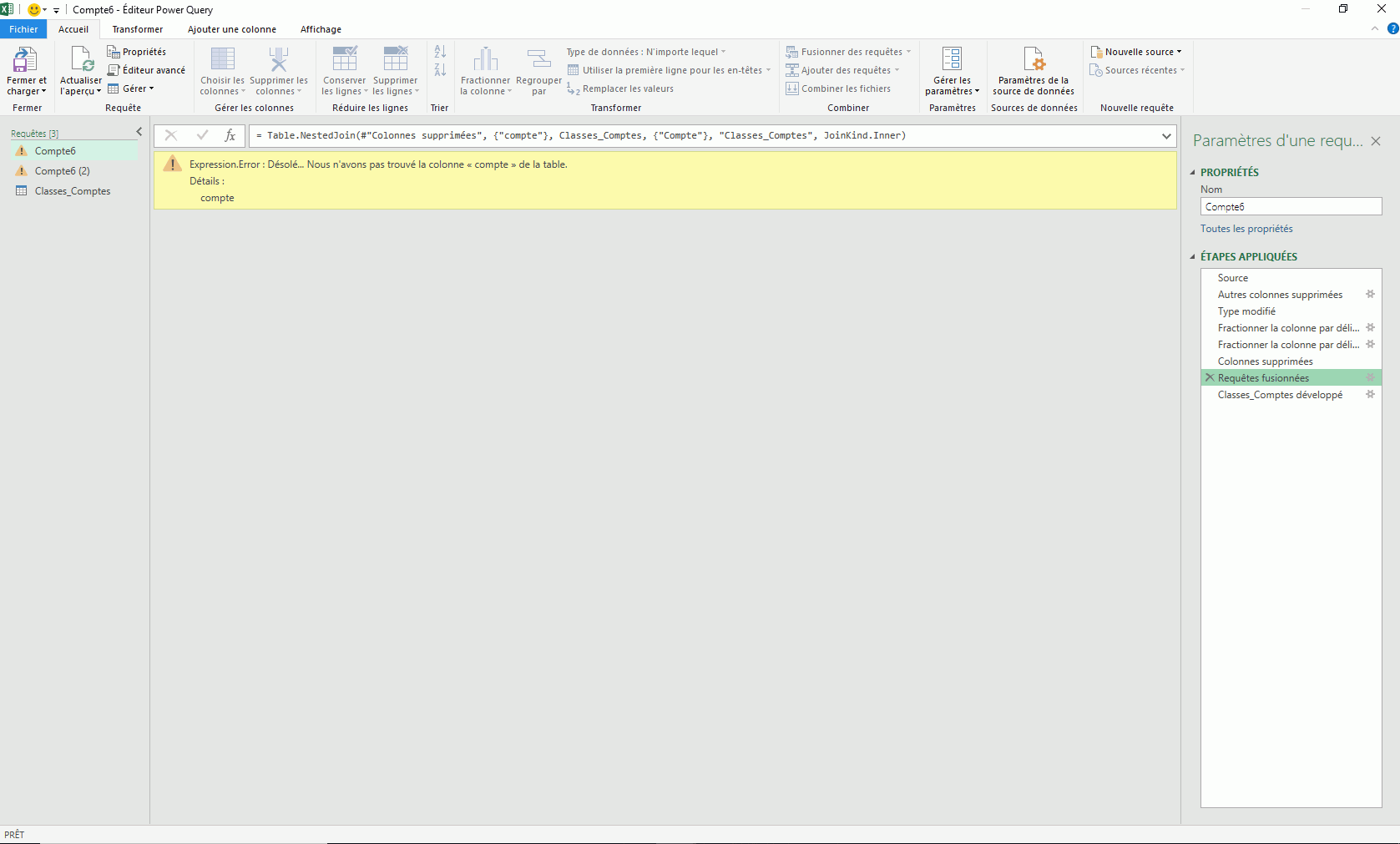Open the Nouvelle source dropdown

pos(1137,52)
